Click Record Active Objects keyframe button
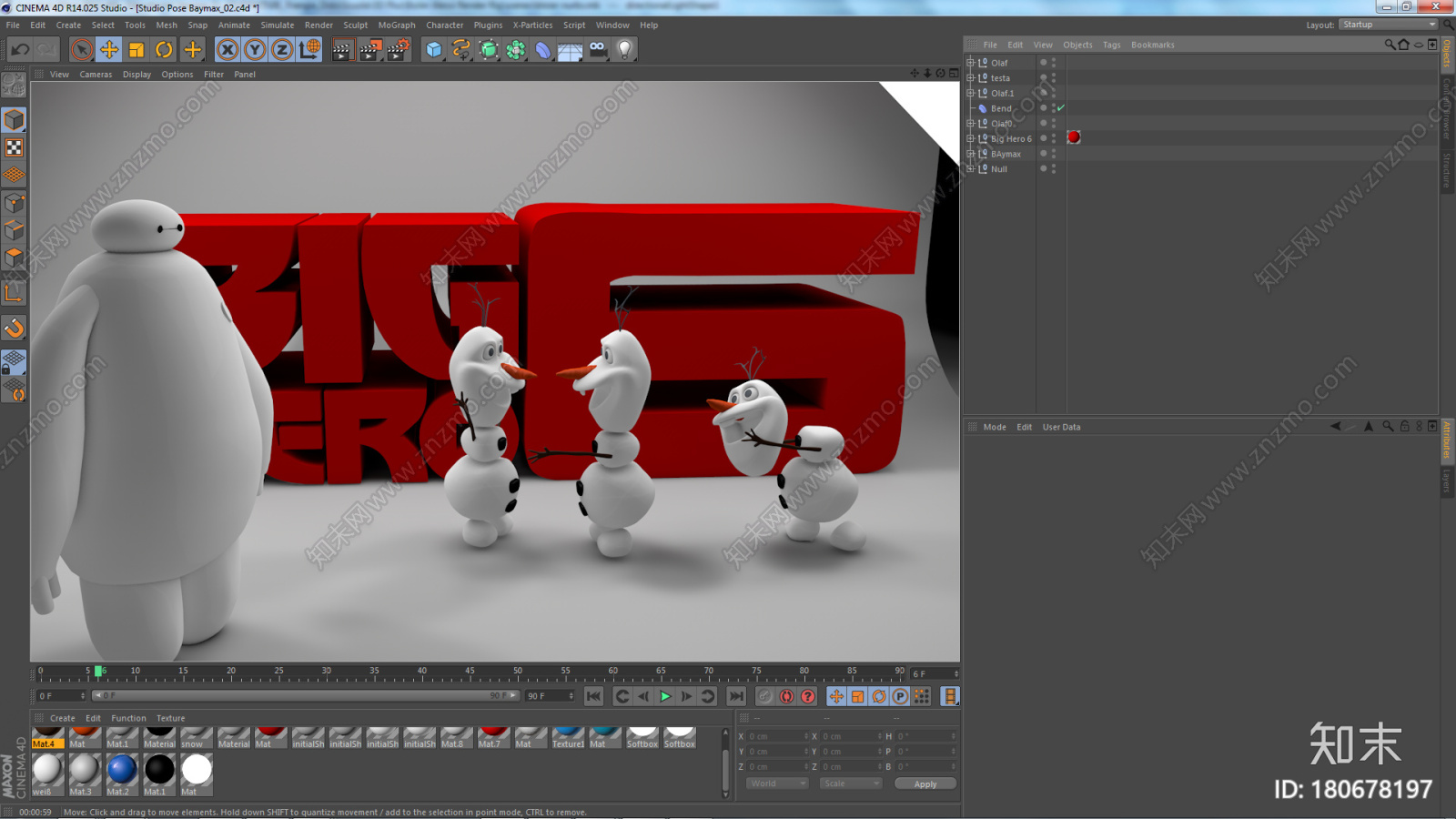Screen dimensions: 1456x819 tap(765, 696)
